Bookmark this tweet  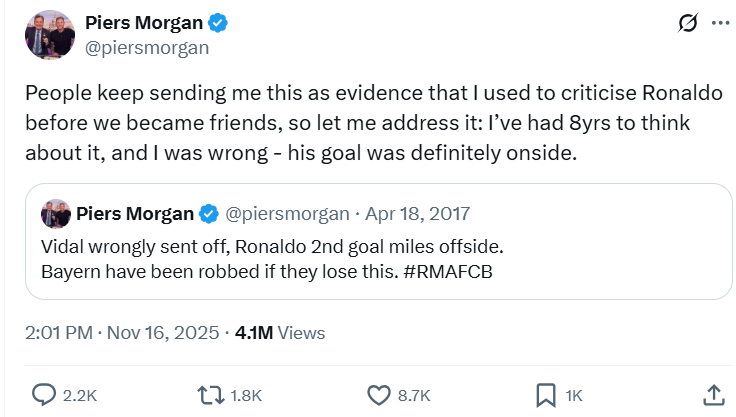click(x=546, y=395)
